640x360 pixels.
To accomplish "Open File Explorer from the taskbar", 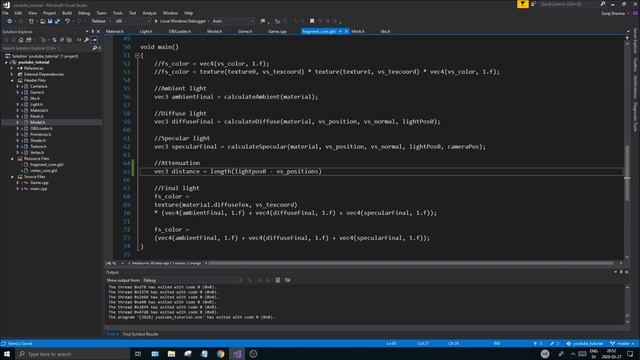I will (x=171, y=354).
